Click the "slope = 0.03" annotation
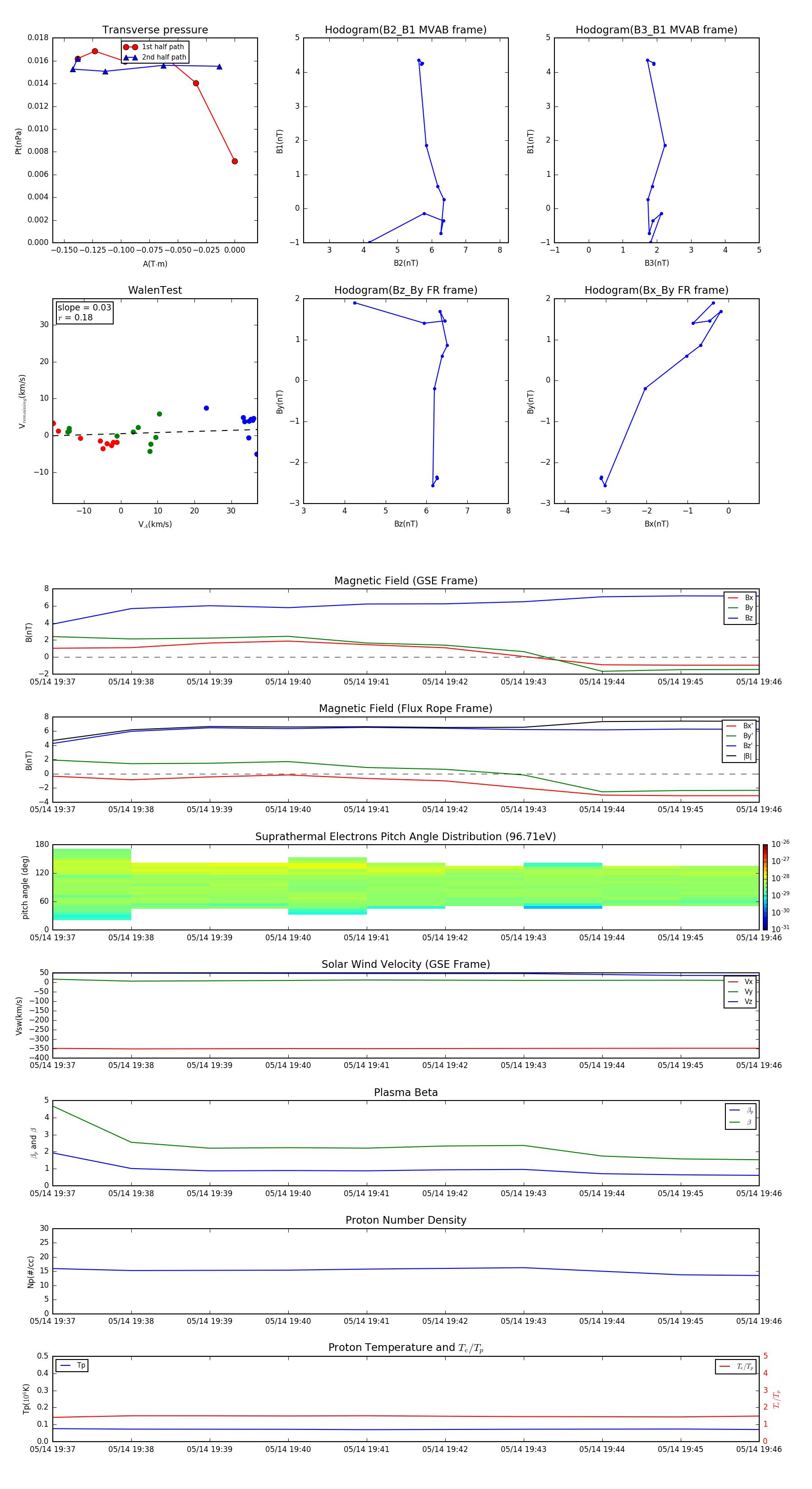 click(x=84, y=308)
